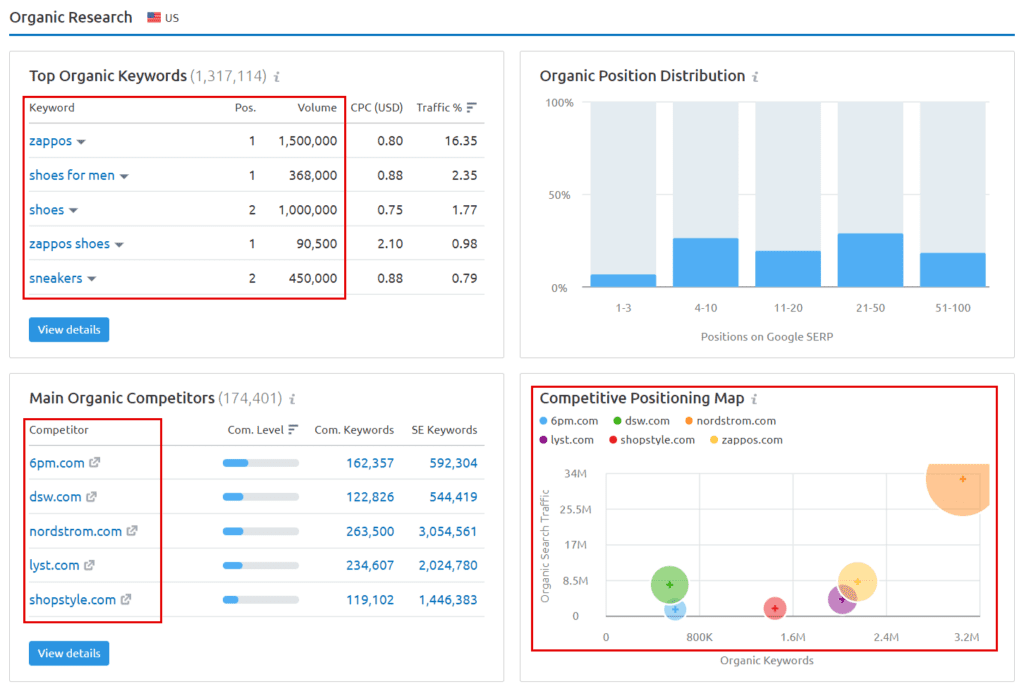Toggle lyst.com legend item on positioning map
The image size is (1024, 691).
point(567,440)
